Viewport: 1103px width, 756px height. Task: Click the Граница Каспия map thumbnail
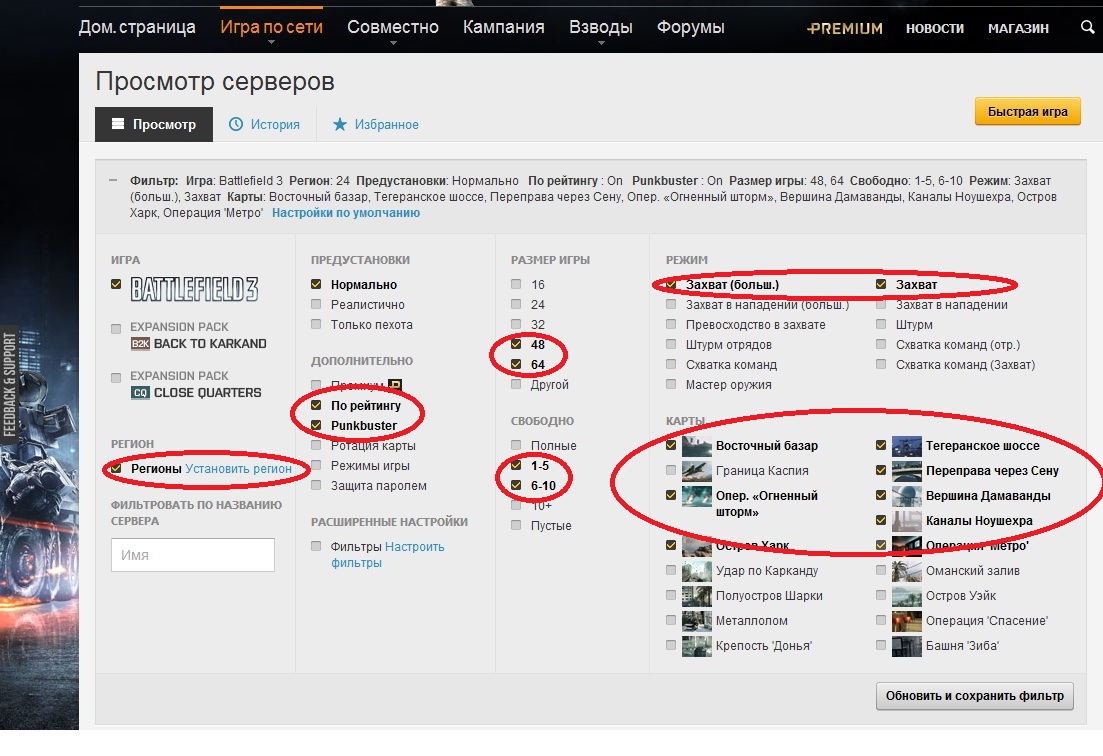tap(696, 470)
